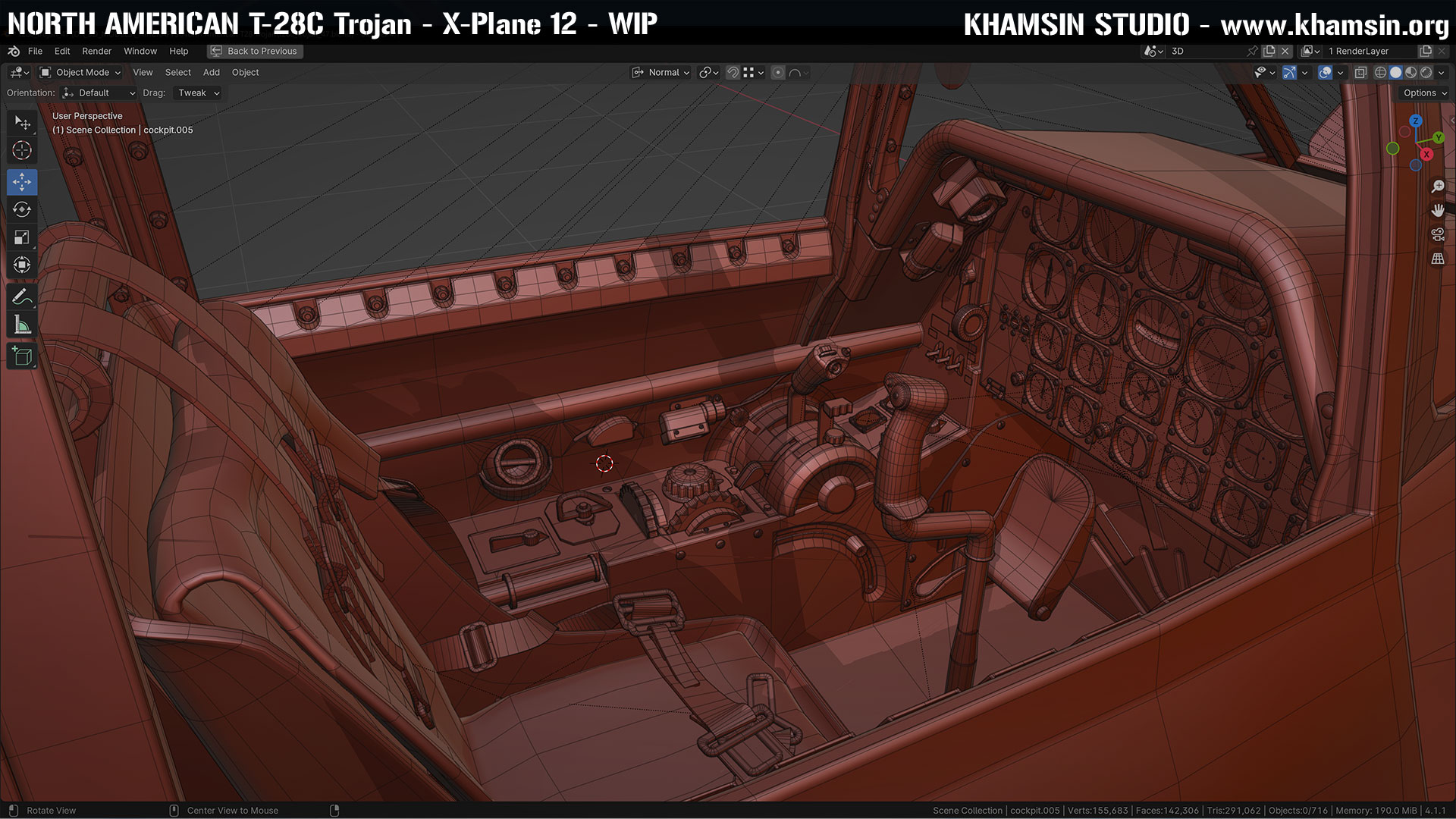The height and width of the screenshot is (819, 1456).
Task: Open the Options panel in the top right
Action: click(x=1423, y=93)
